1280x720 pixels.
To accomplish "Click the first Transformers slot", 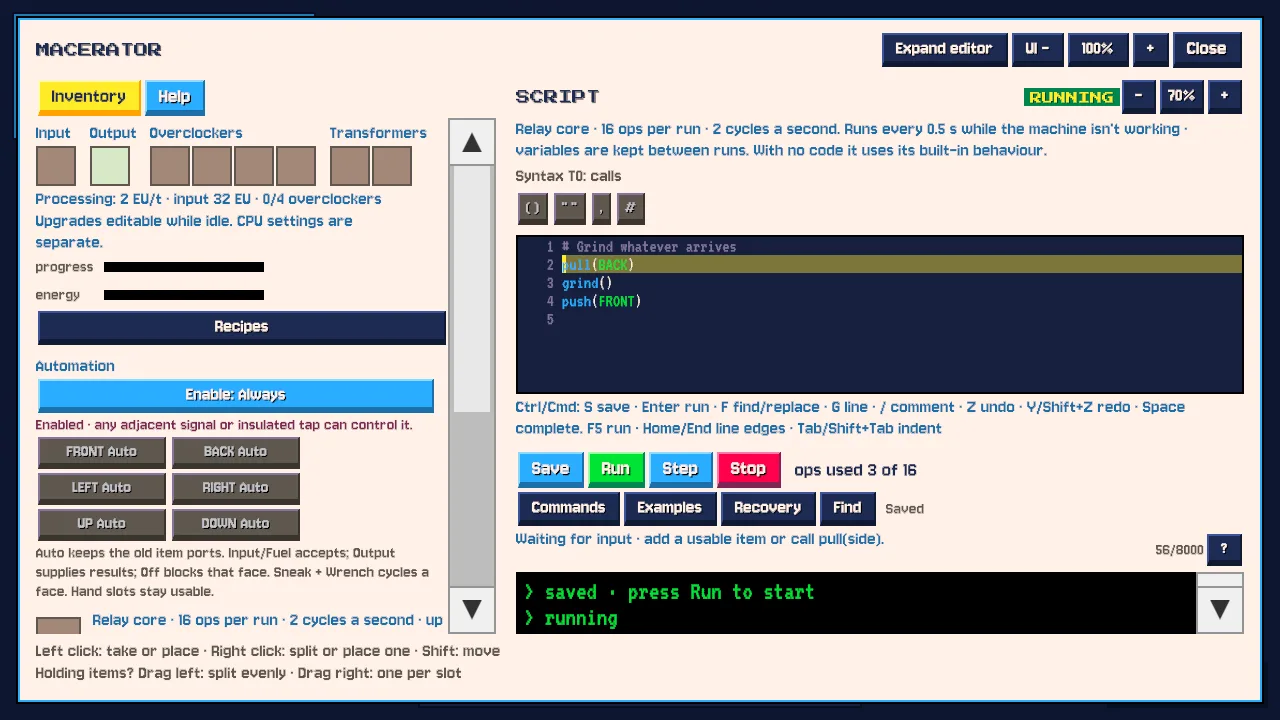I will pos(350,166).
